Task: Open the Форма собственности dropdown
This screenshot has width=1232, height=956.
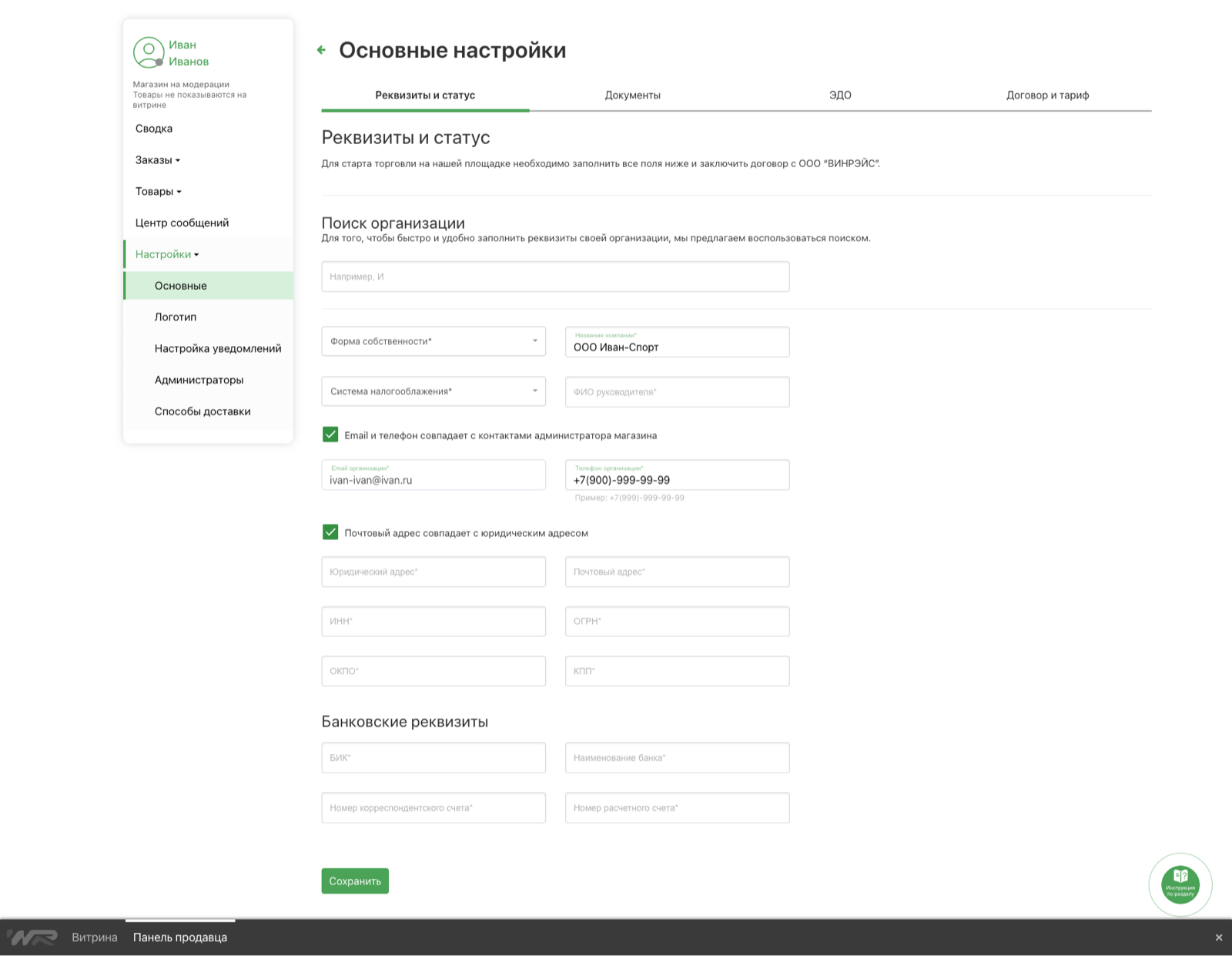Action: (434, 341)
